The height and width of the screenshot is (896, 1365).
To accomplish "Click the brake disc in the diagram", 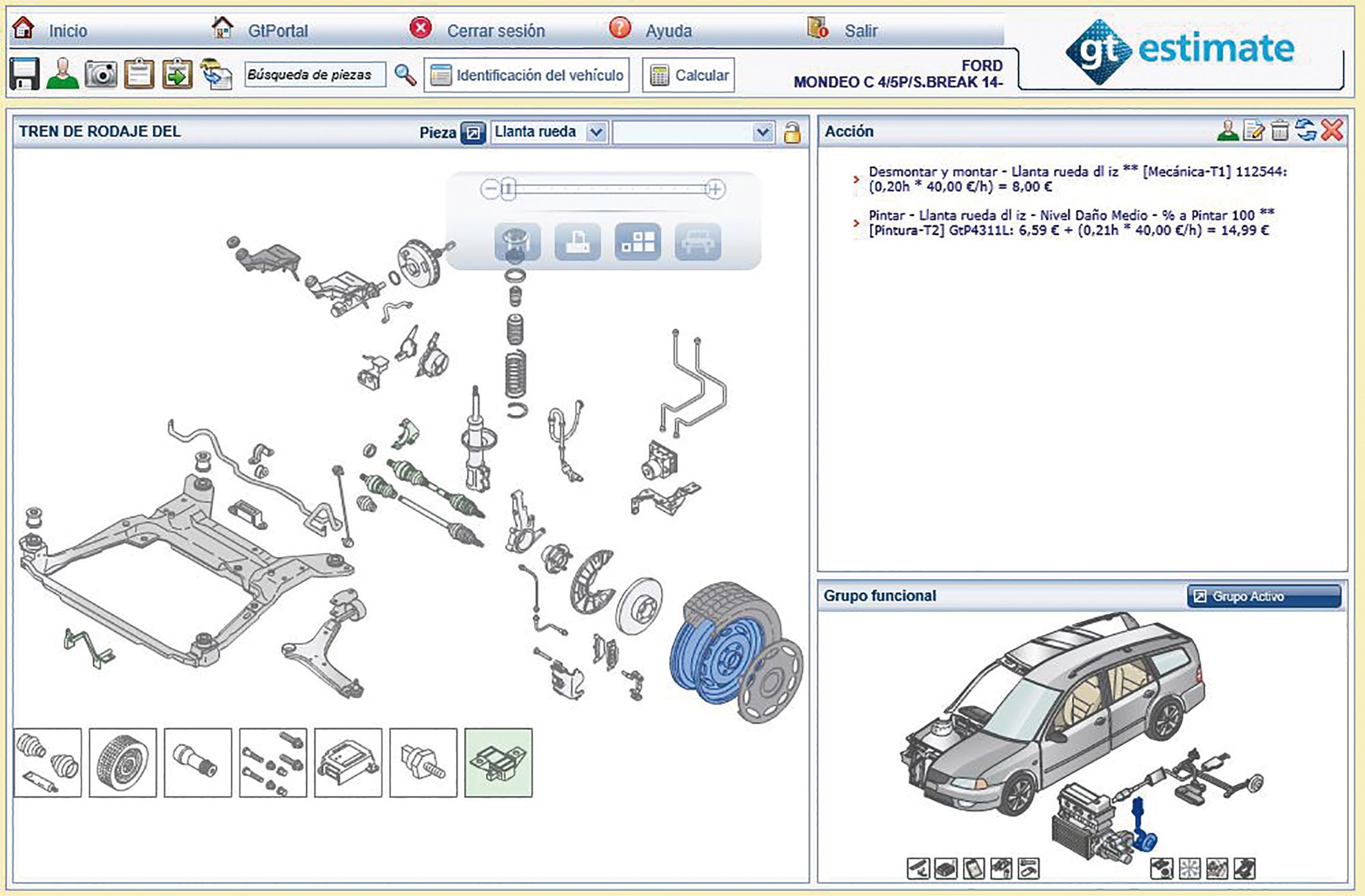I will [640, 606].
